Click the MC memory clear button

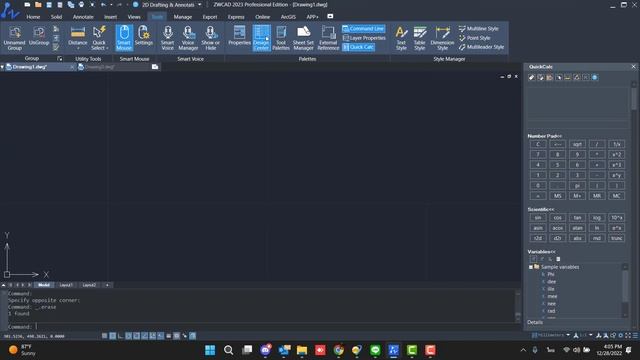pos(616,196)
